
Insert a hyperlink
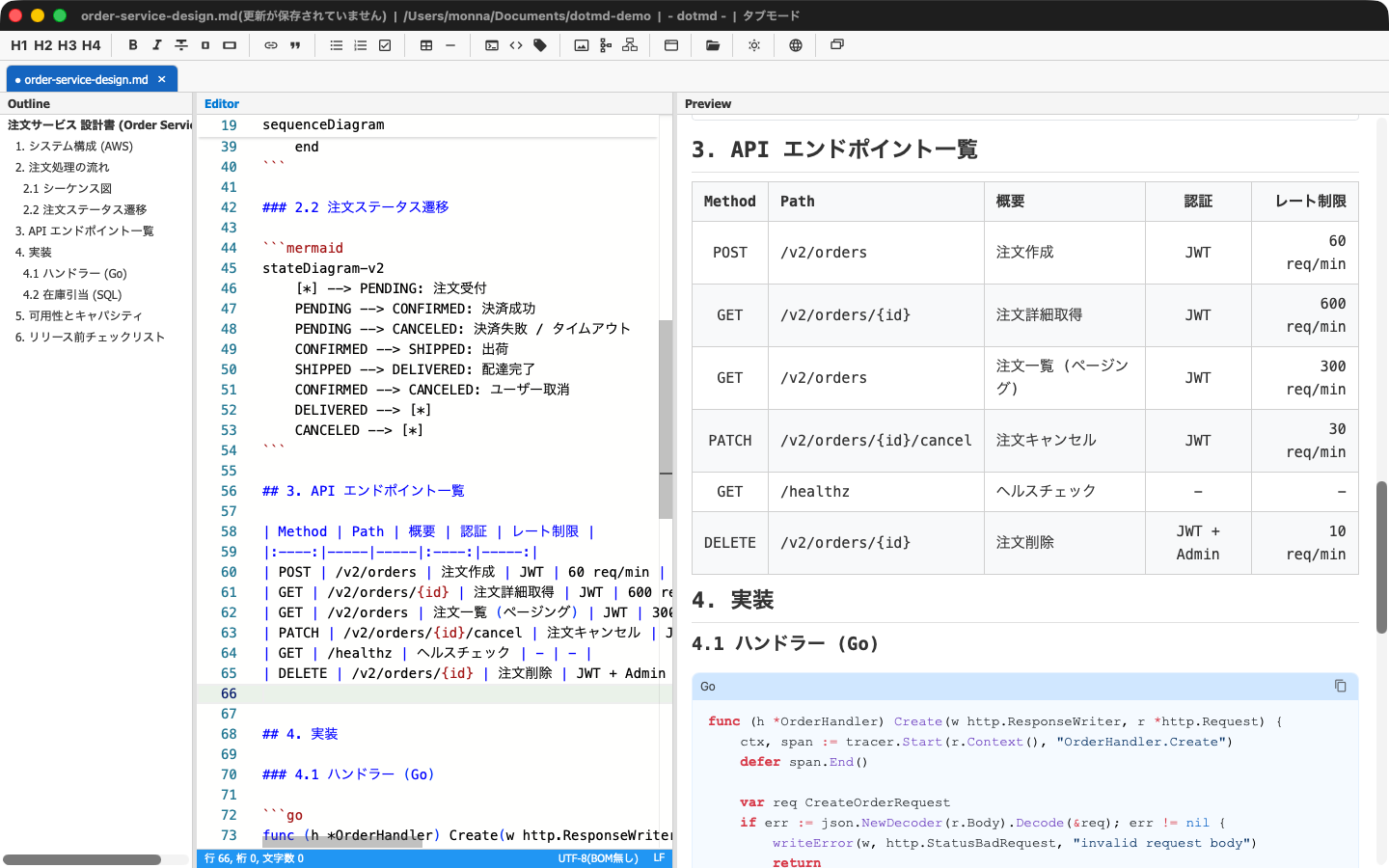[271, 45]
